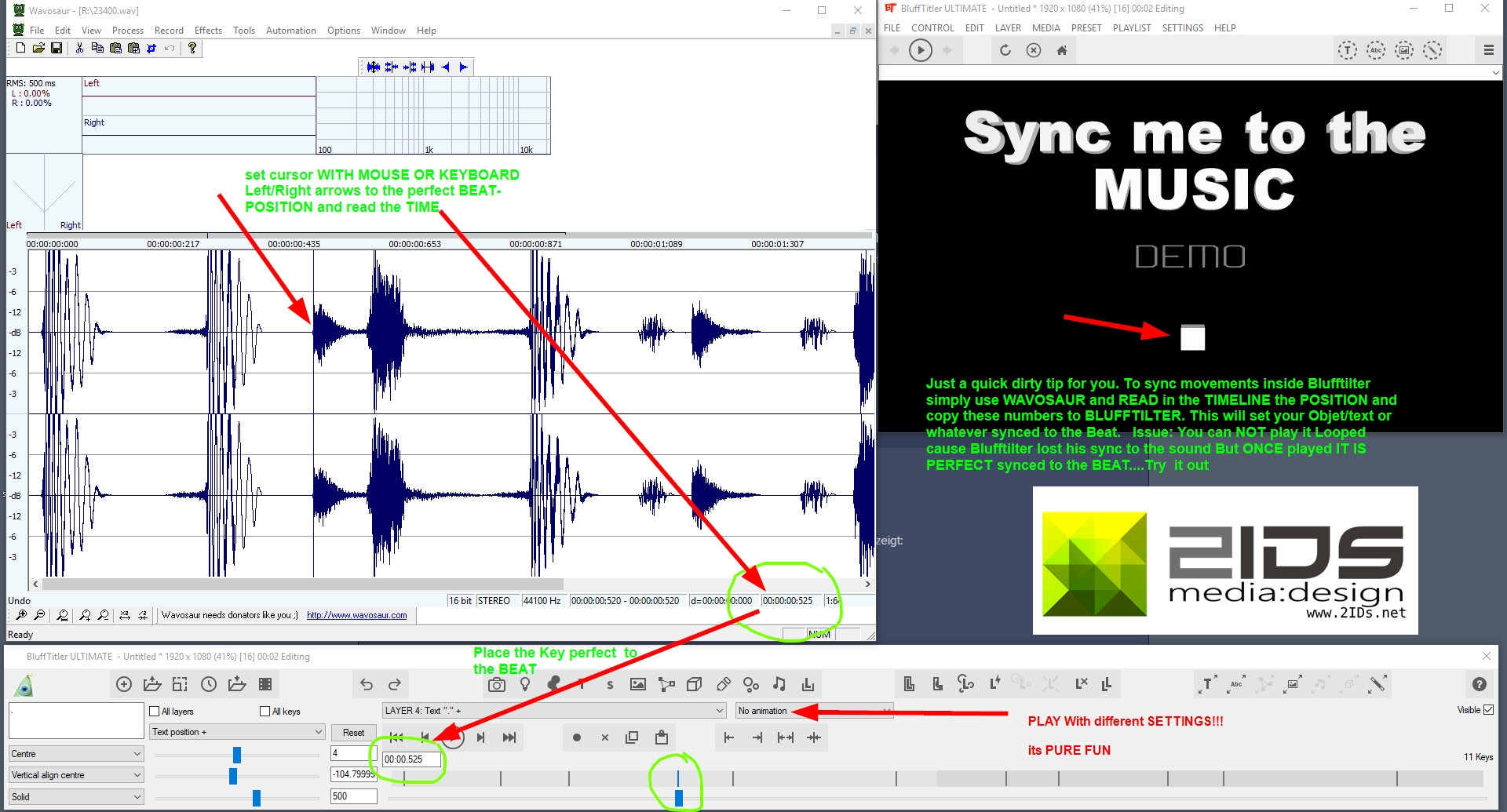Crop audio with the blue crop icon
Viewport: 1507px width, 812px height.
pyautogui.click(x=151, y=48)
